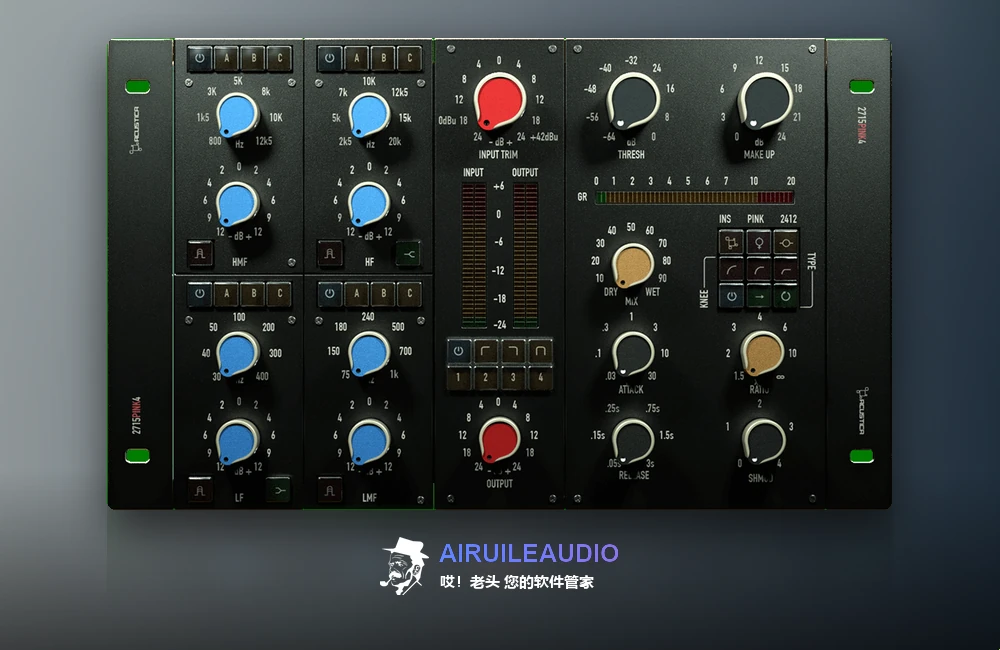Click the ATTACK knob

[x=633, y=353]
